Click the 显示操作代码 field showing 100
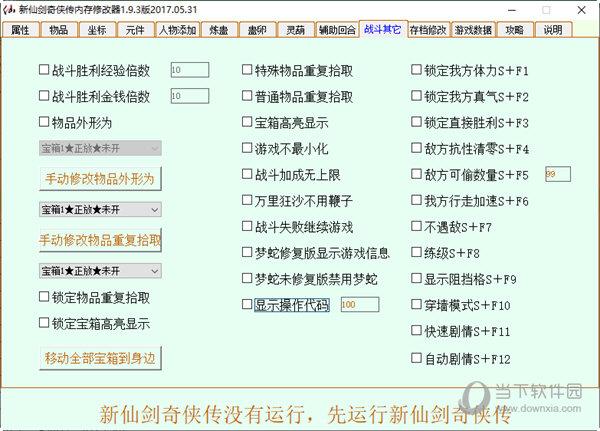The width and height of the screenshot is (600, 431). pos(360,304)
